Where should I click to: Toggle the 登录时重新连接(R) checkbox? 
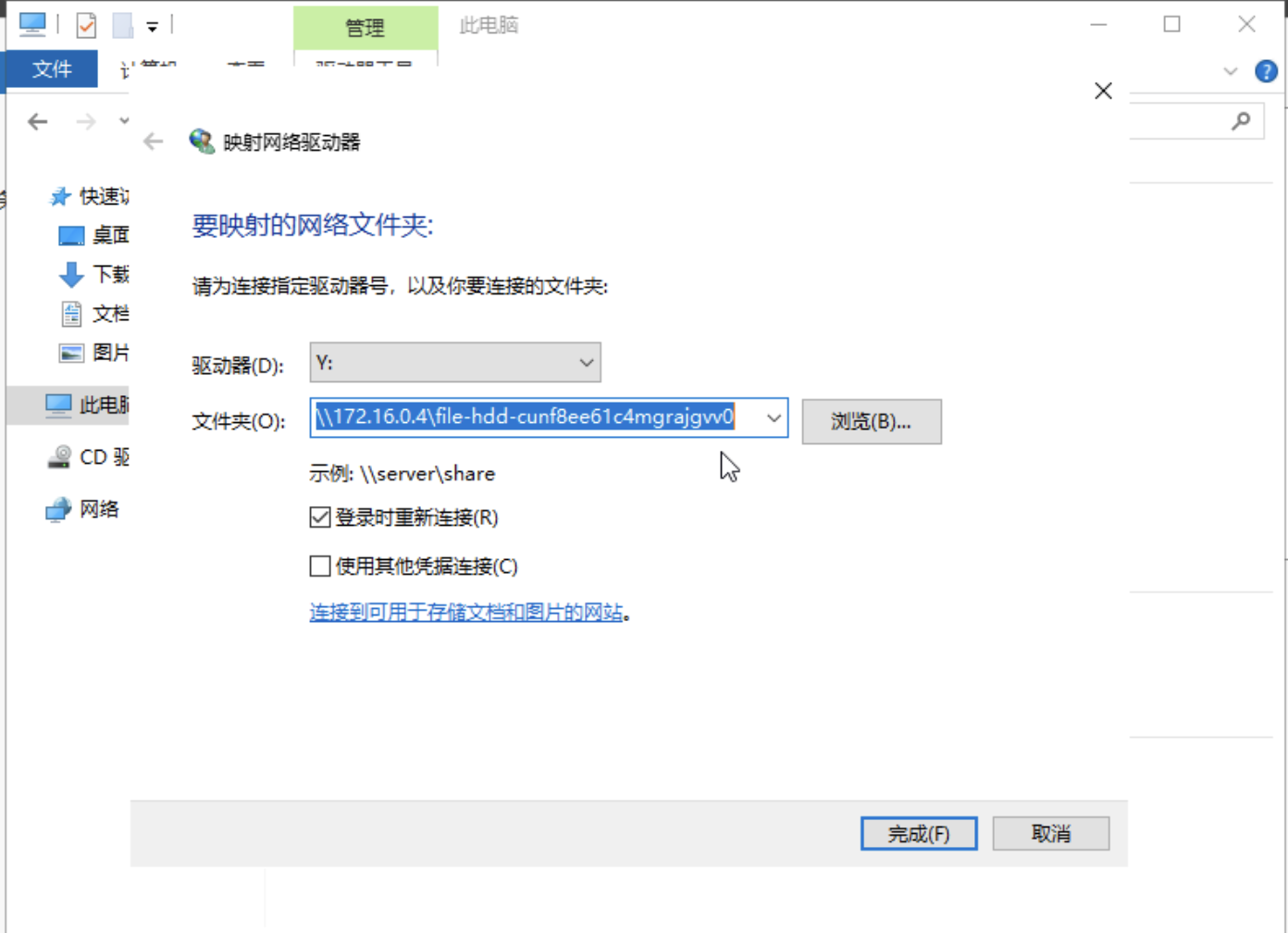(x=320, y=517)
